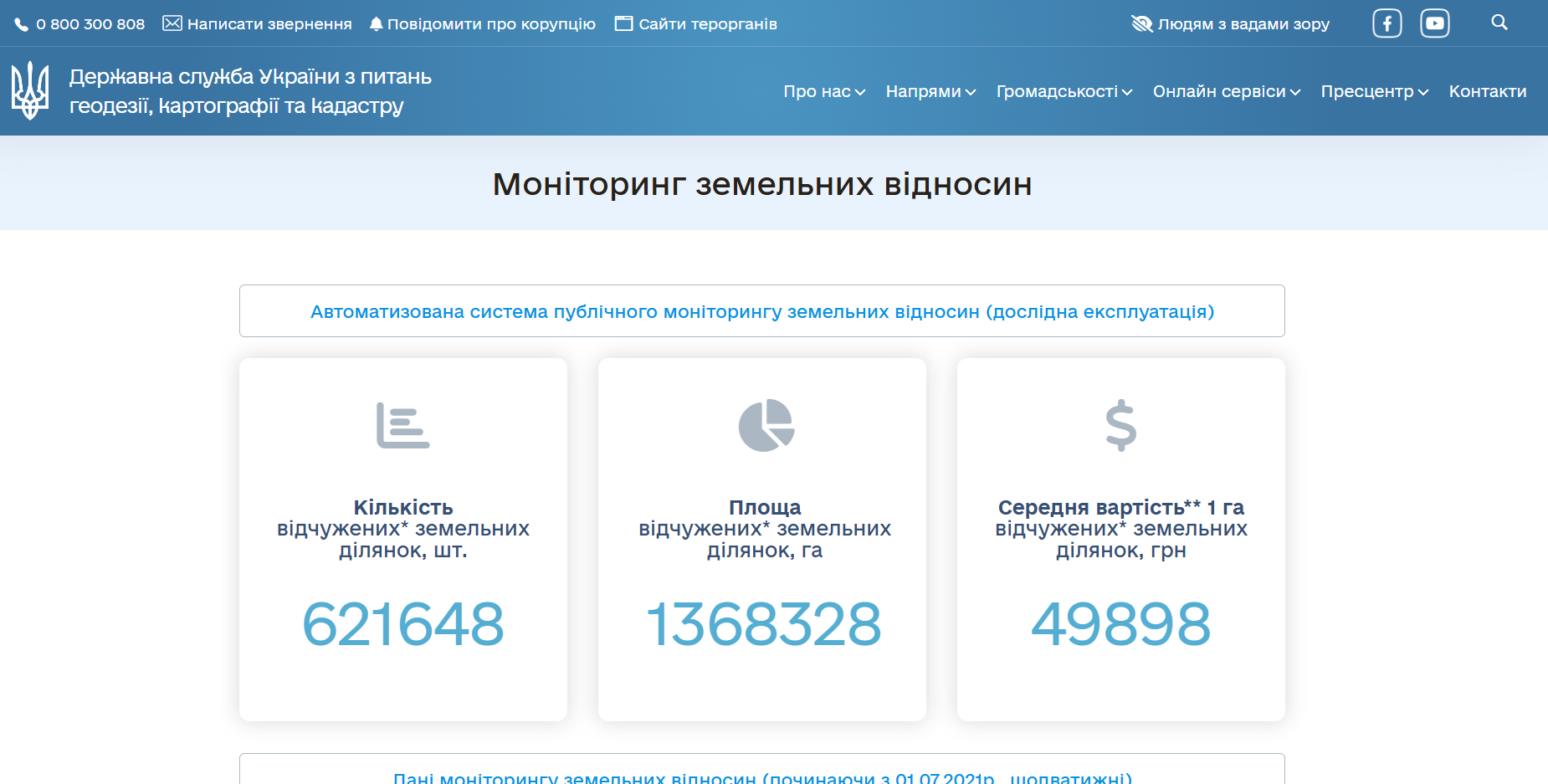Image resolution: width=1548 pixels, height=784 pixels.
Task: Click the search magnifier icon
Action: (1499, 23)
